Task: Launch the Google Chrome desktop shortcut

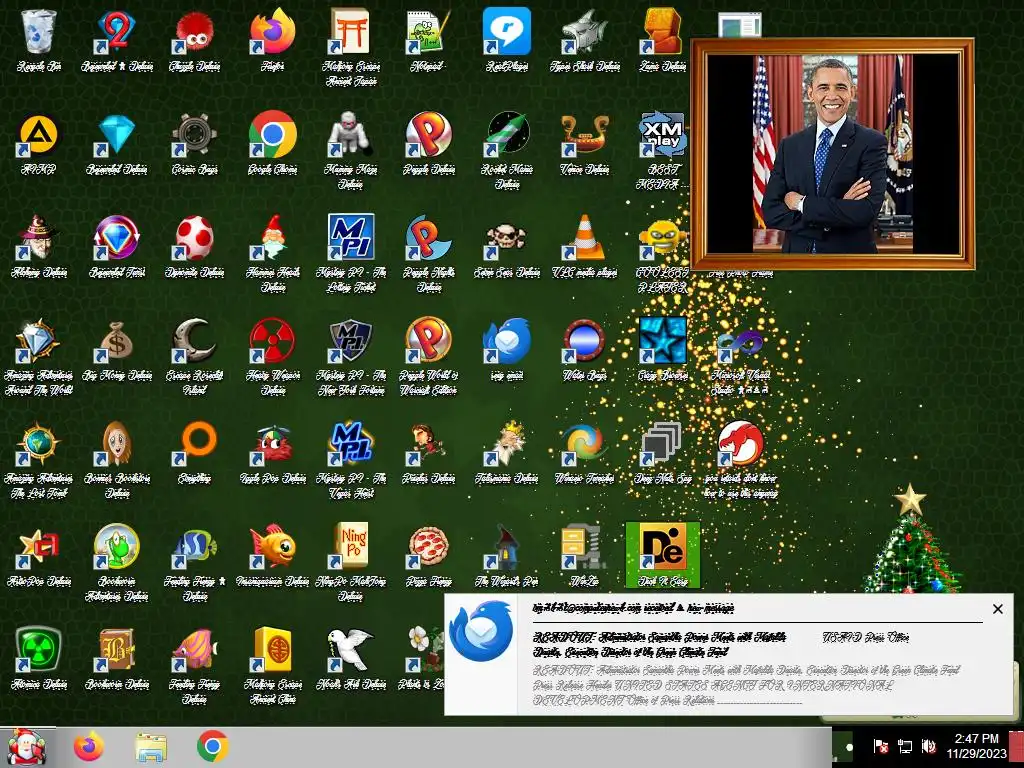Action: pyautogui.click(x=272, y=135)
